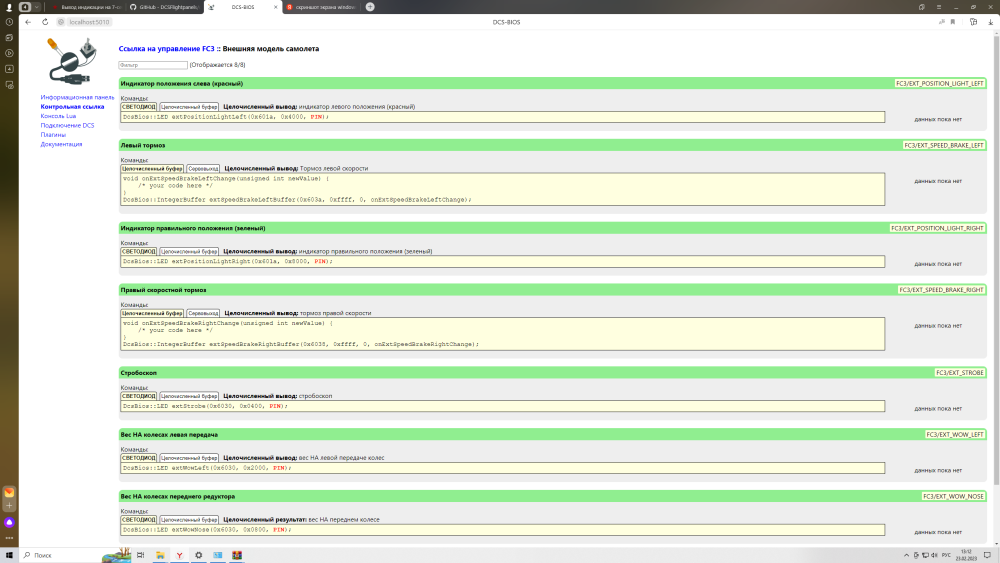Open the saved bookmarks panel icon
This screenshot has width=1000, height=563.
pos(922,7)
